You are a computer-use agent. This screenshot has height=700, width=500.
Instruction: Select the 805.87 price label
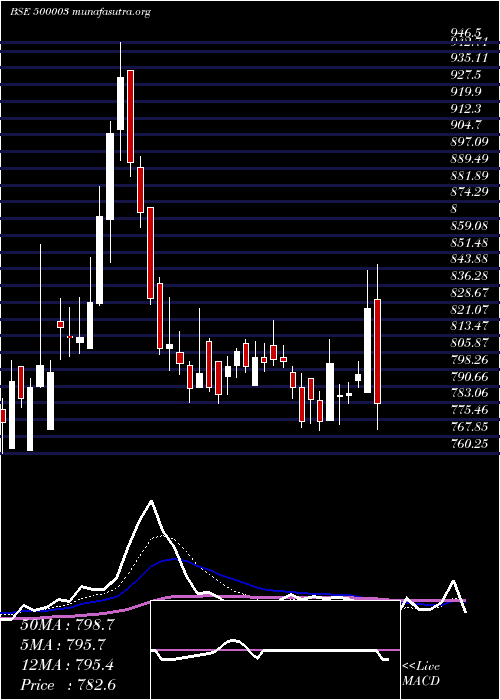[468, 343]
